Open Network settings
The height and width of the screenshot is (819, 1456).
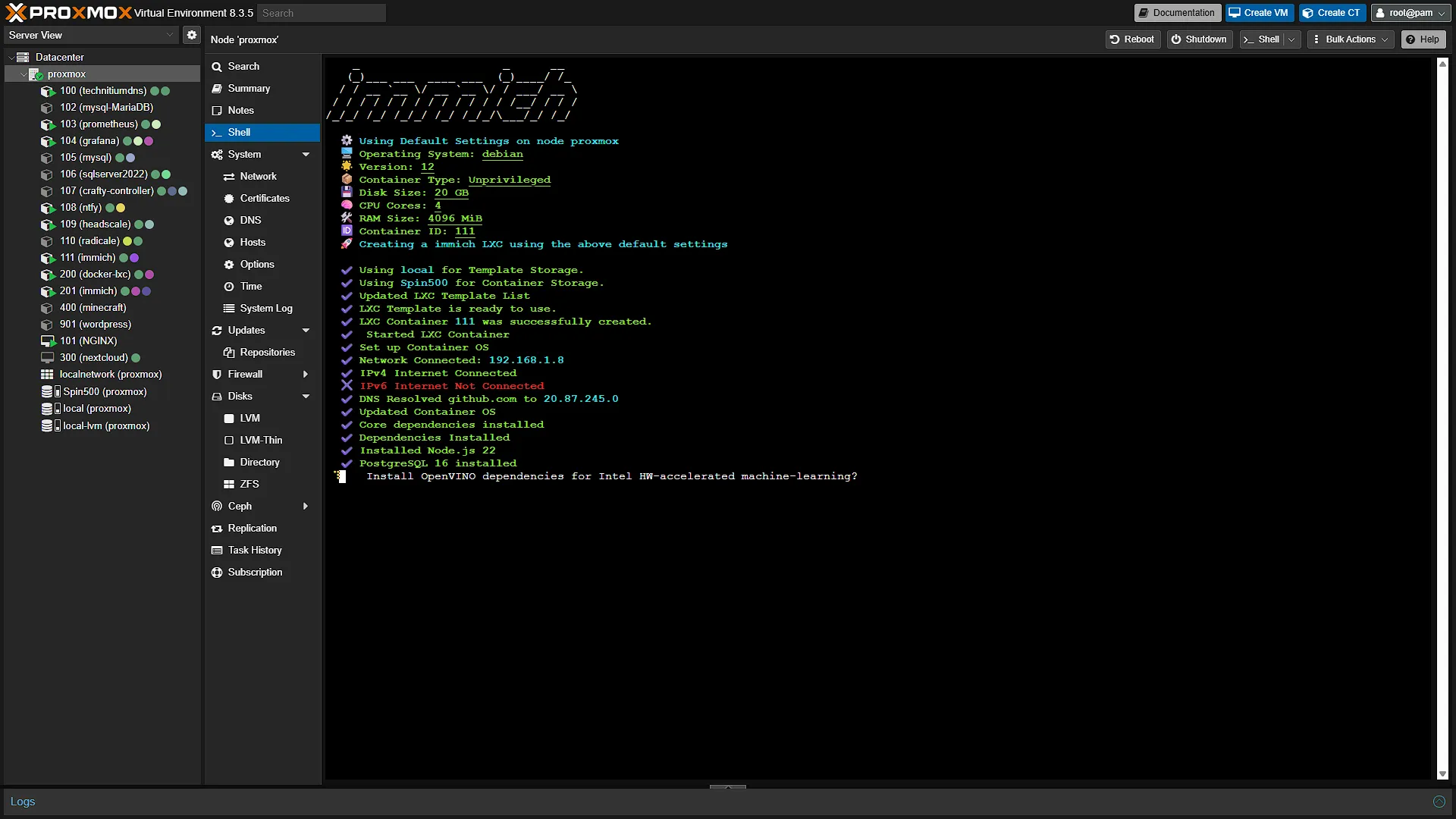coord(262,177)
